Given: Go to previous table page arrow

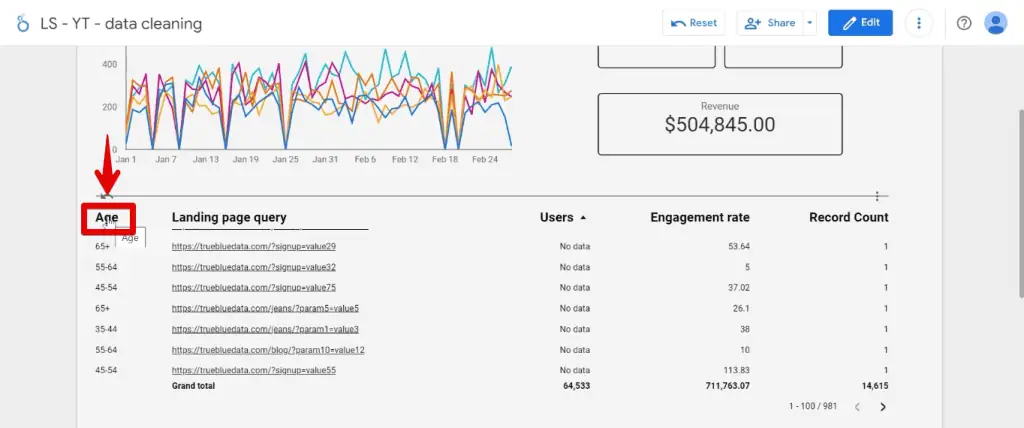Looking at the screenshot, I should coord(856,407).
